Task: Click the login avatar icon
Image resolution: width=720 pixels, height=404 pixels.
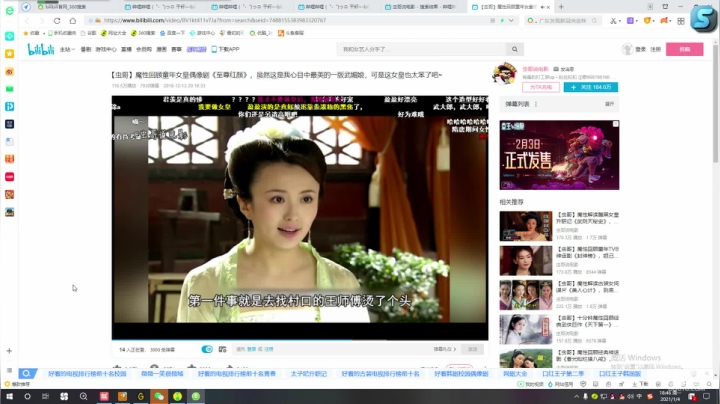Action: click(x=627, y=49)
